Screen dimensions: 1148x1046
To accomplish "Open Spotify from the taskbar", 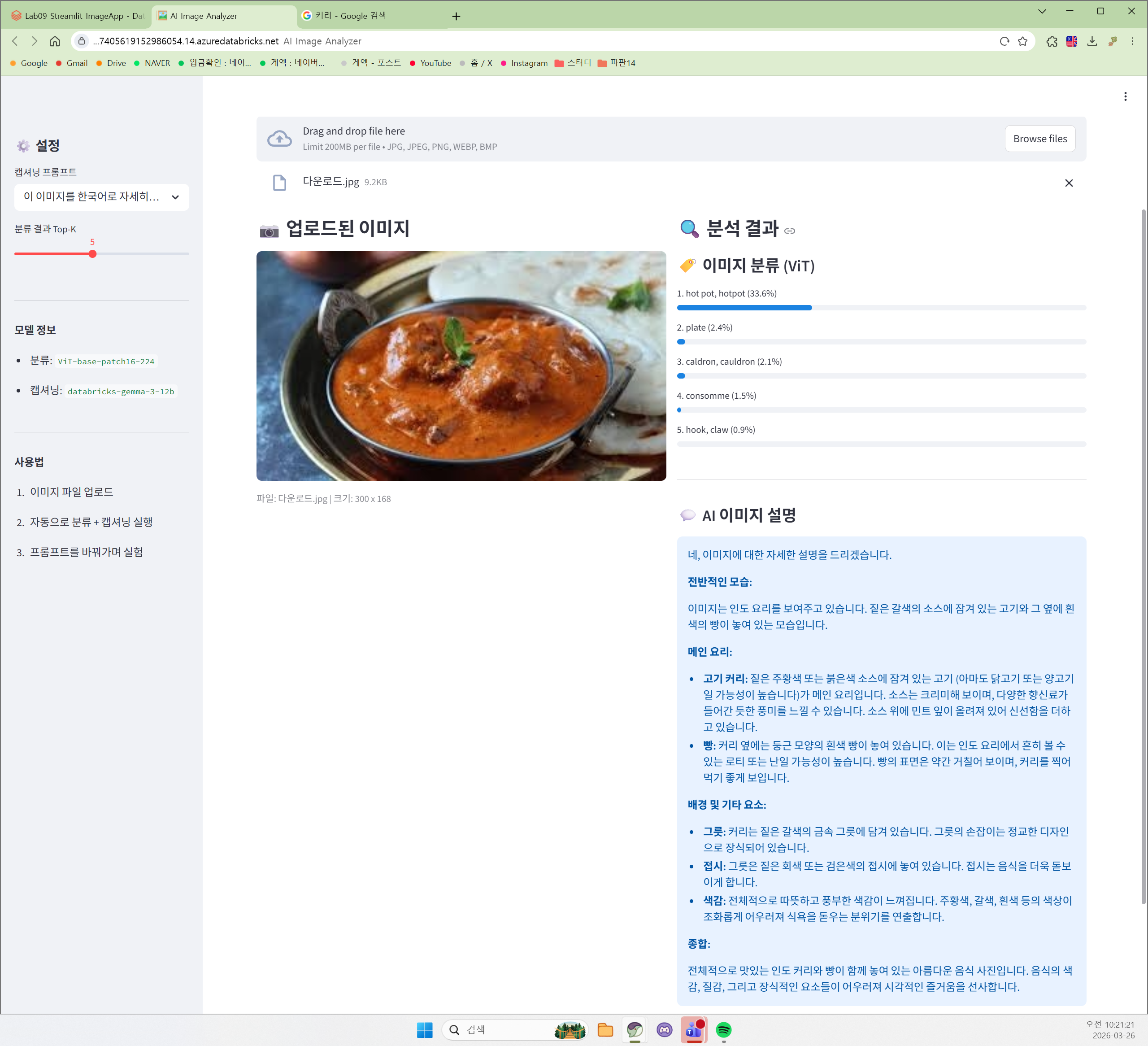I will point(723,1029).
